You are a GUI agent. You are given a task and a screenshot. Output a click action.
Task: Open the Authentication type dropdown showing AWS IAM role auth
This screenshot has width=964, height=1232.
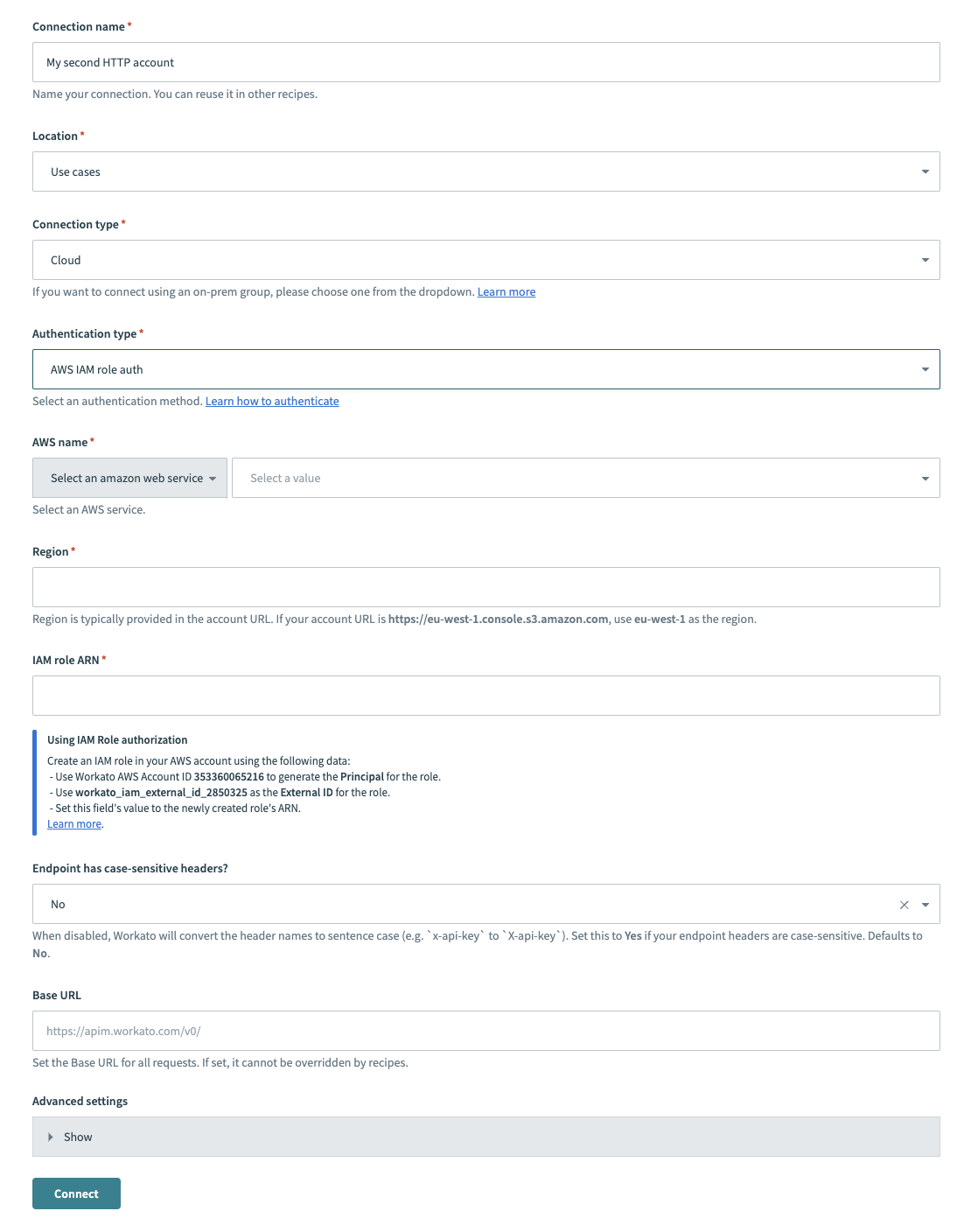(x=485, y=368)
